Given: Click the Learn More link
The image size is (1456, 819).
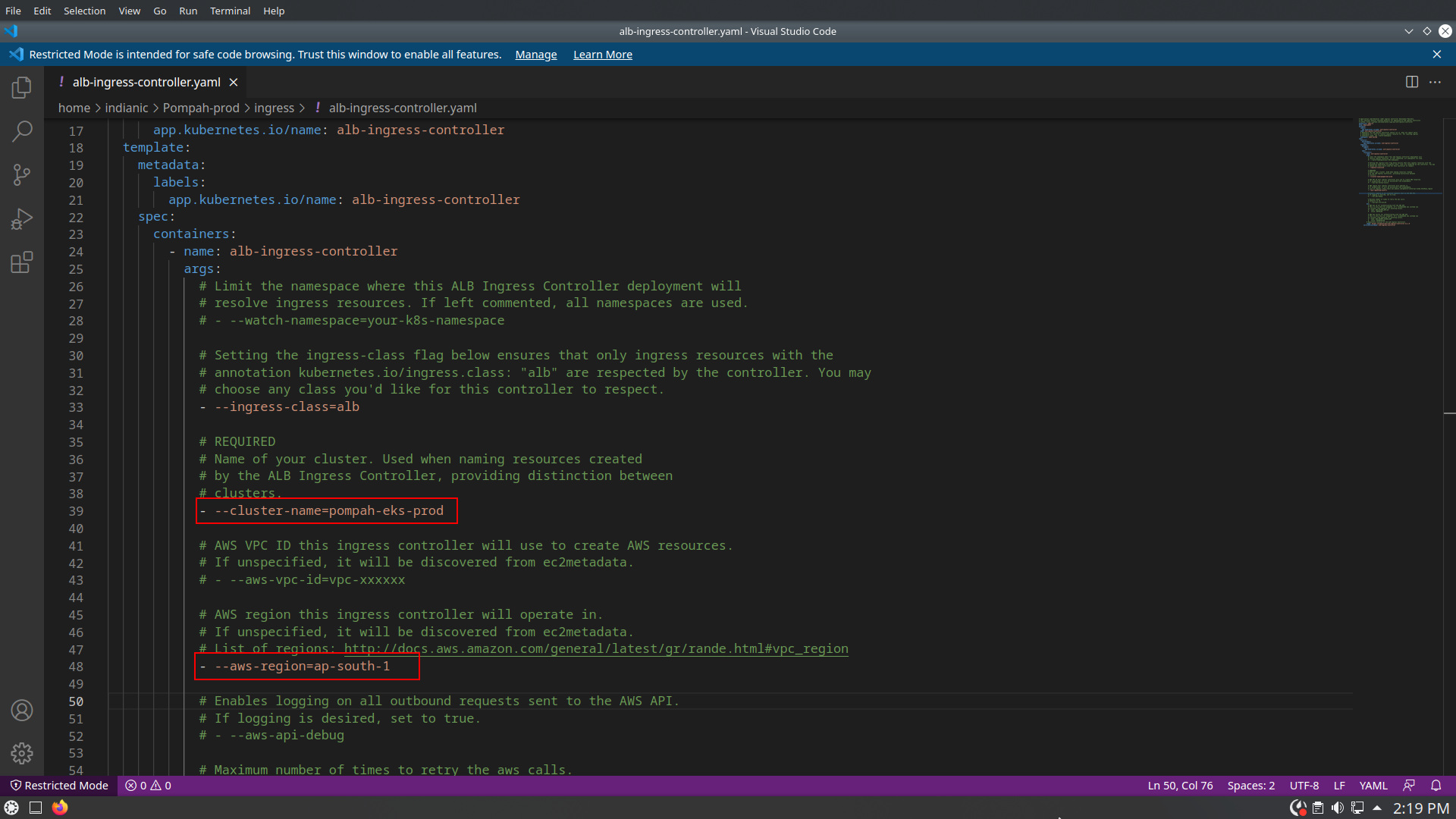Looking at the screenshot, I should (602, 55).
